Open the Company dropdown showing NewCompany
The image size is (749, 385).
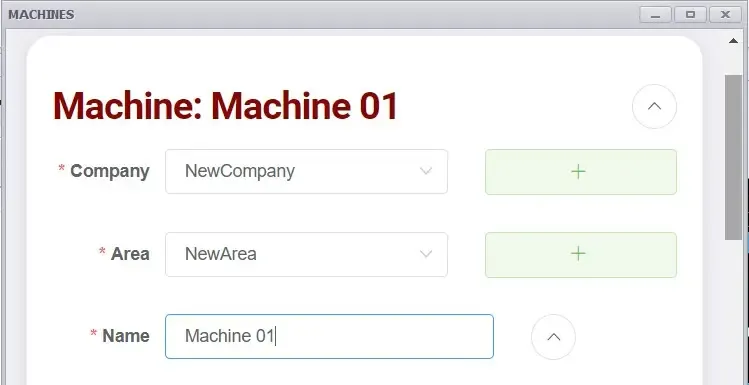pyautogui.click(x=306, y=171)
